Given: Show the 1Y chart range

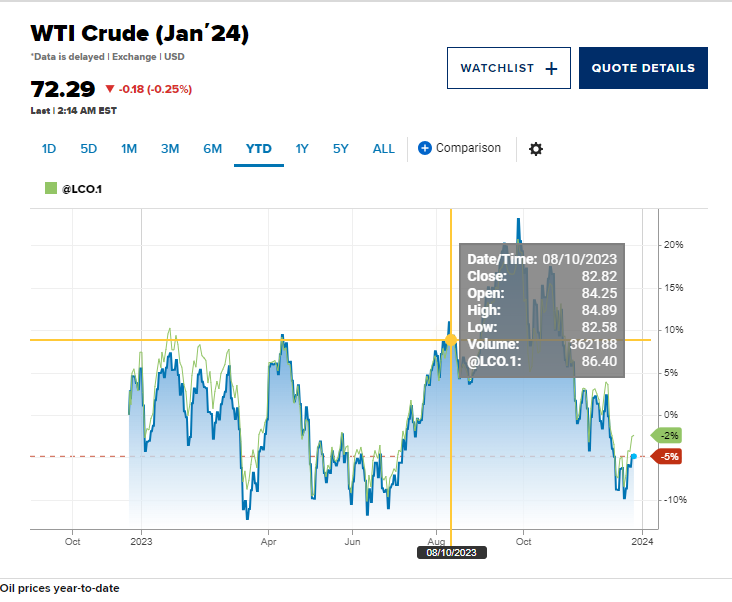Looking at the screenshot, I should point(302,149).
